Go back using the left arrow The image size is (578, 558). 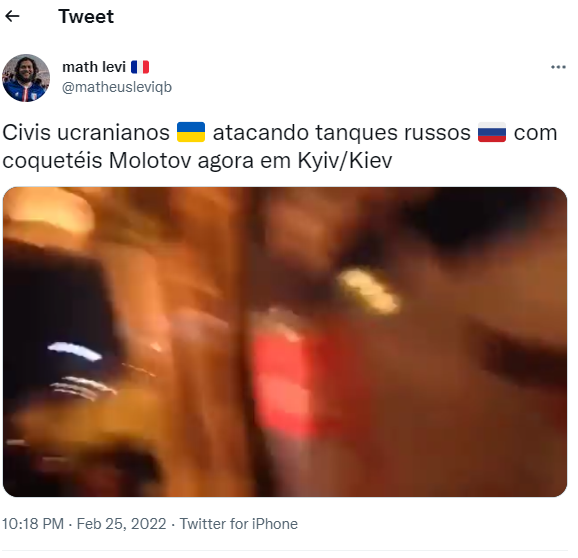pos(12,16)
